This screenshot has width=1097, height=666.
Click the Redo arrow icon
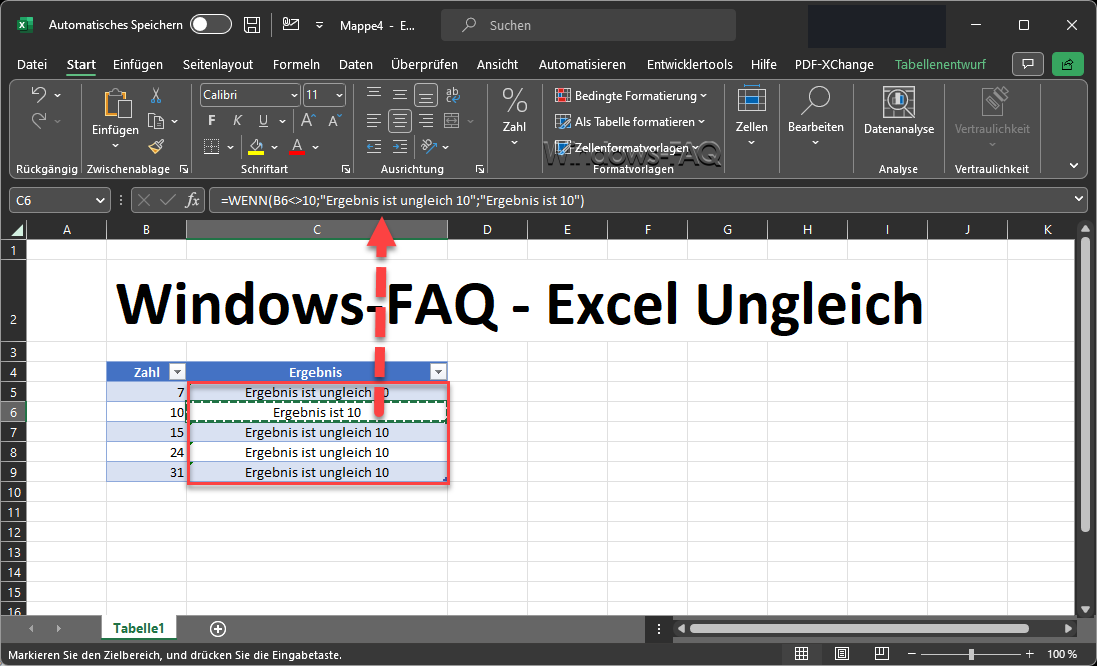39,120
